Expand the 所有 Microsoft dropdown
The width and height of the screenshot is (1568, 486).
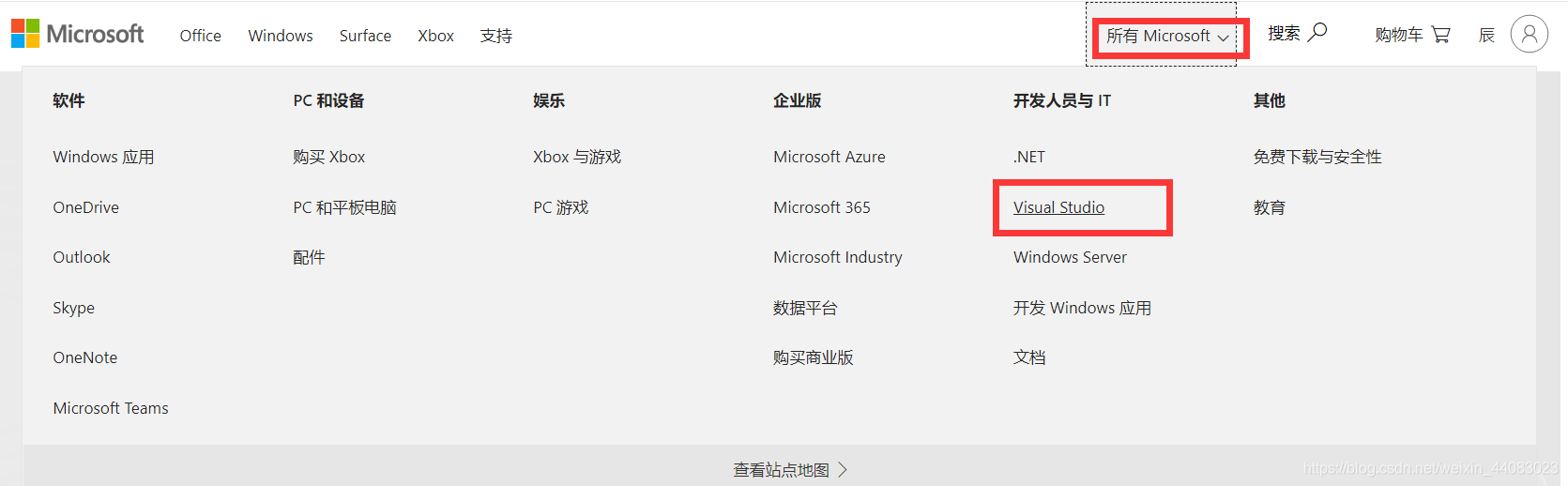point(1167,37)
